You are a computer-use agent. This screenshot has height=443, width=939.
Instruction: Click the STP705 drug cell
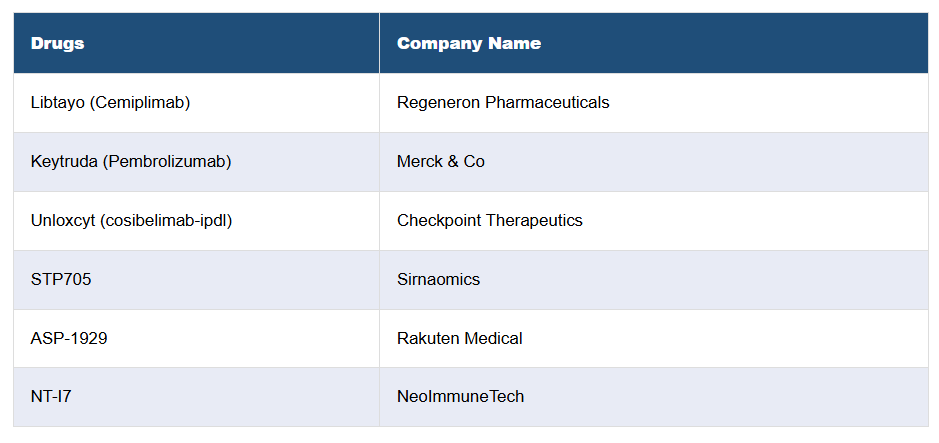(61, 280)
